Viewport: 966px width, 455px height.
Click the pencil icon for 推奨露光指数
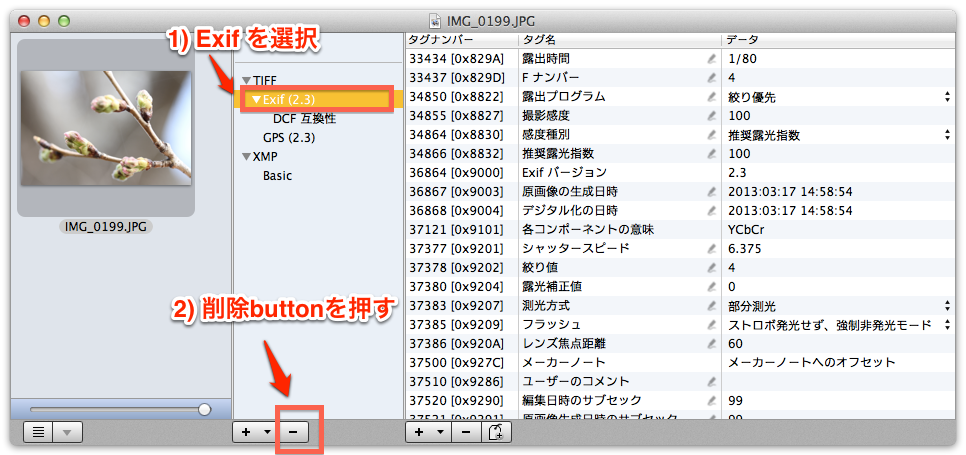[x=712, y=154]
